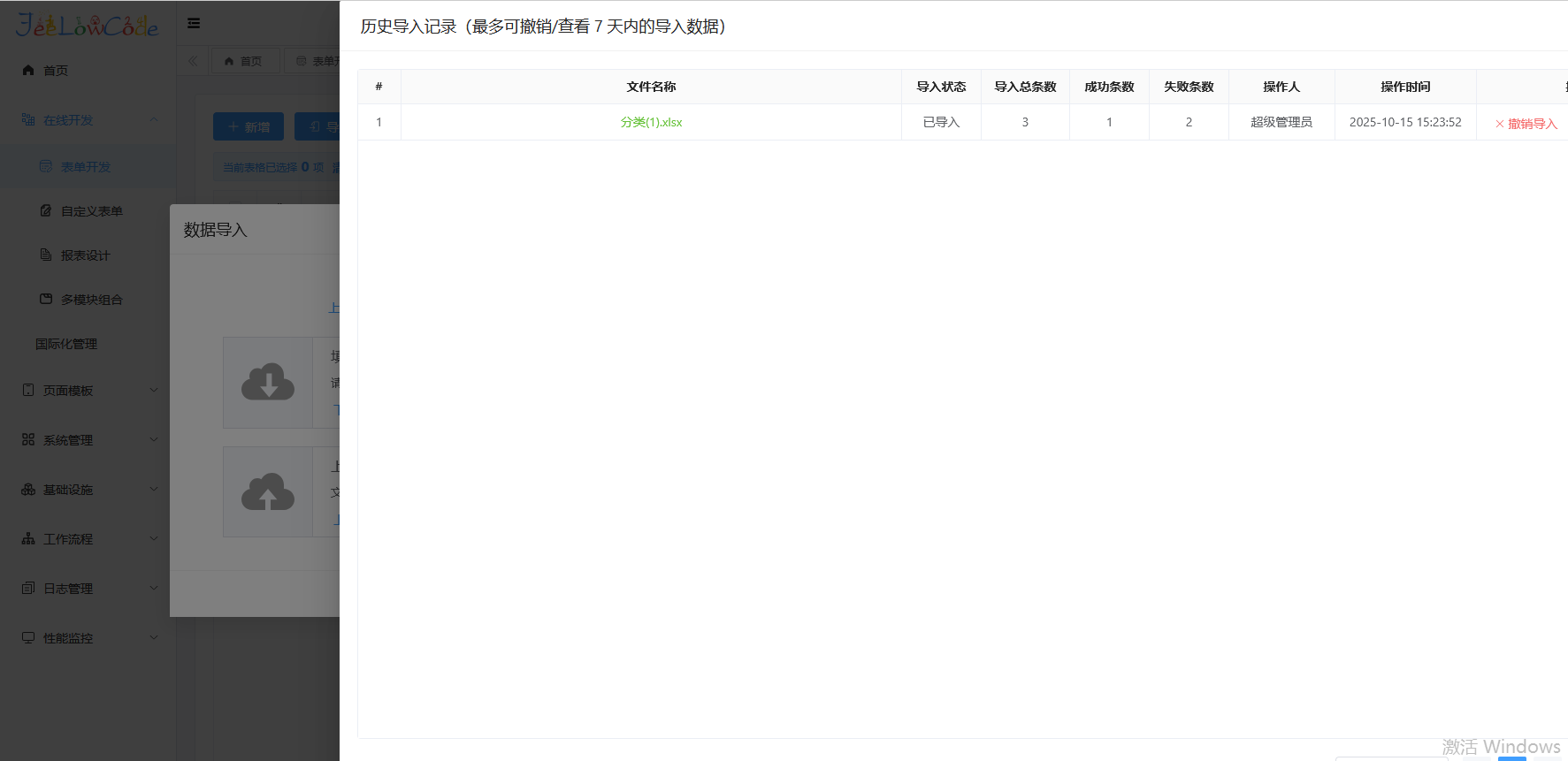
Task: Expand the 系统管理 sidebar section
Action: click(88, 439)
